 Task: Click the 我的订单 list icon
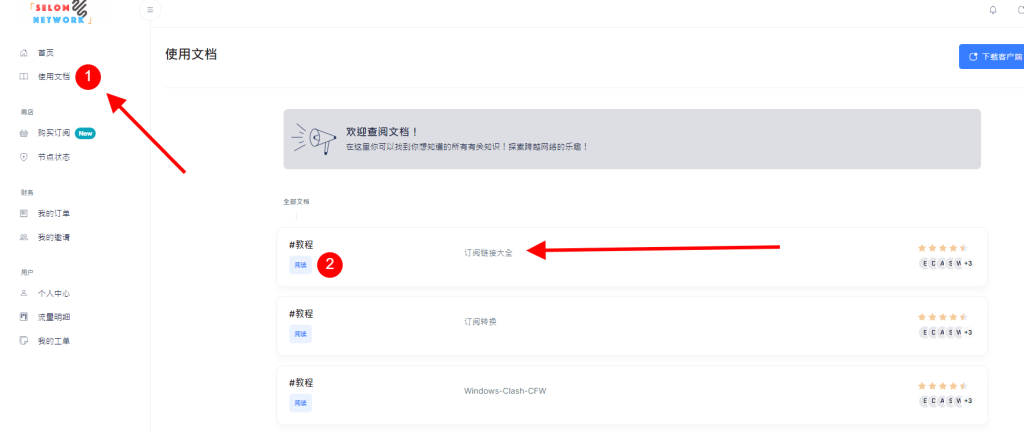tap(24, 213)
